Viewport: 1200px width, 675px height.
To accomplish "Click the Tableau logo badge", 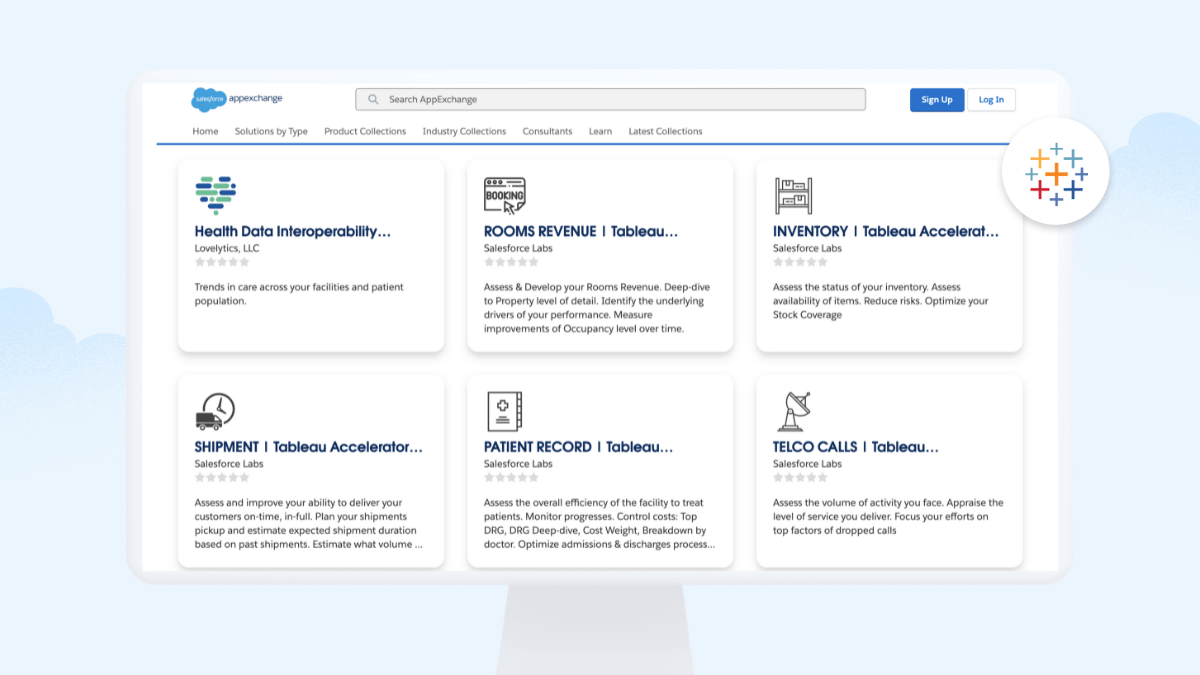I will coord(1055,174).
